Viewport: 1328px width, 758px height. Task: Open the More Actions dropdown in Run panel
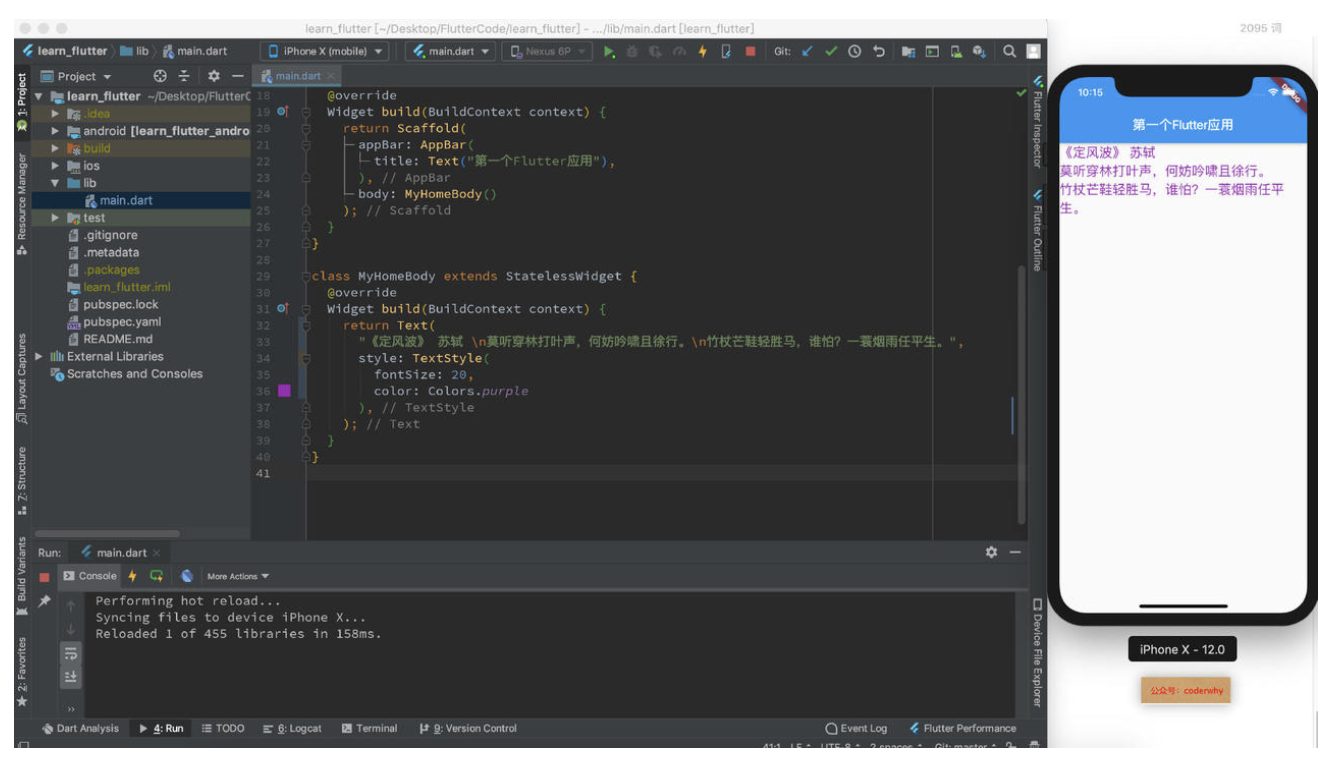tap(238, 576)
